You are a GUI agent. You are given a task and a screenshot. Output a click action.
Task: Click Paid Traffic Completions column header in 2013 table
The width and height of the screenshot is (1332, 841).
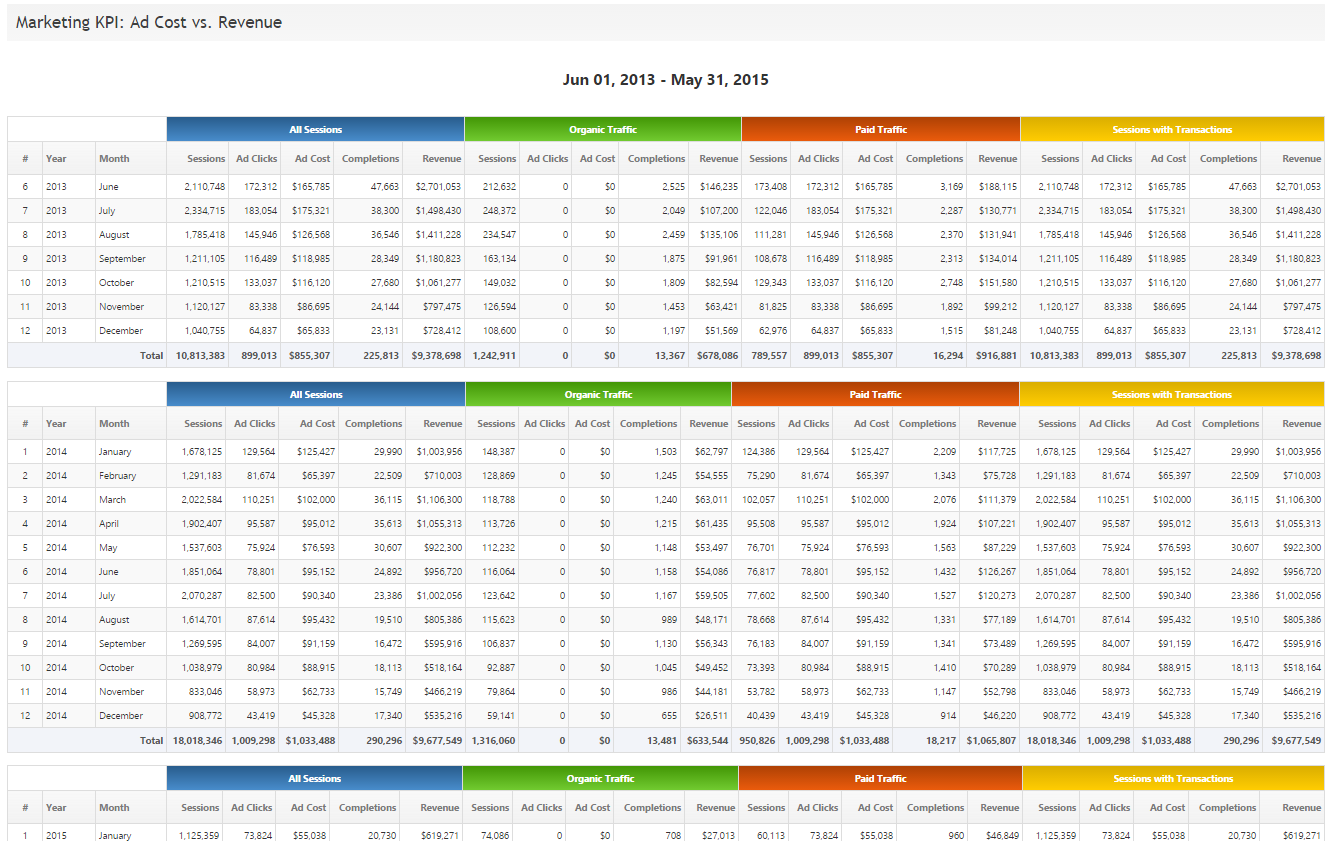click(934, 158)
